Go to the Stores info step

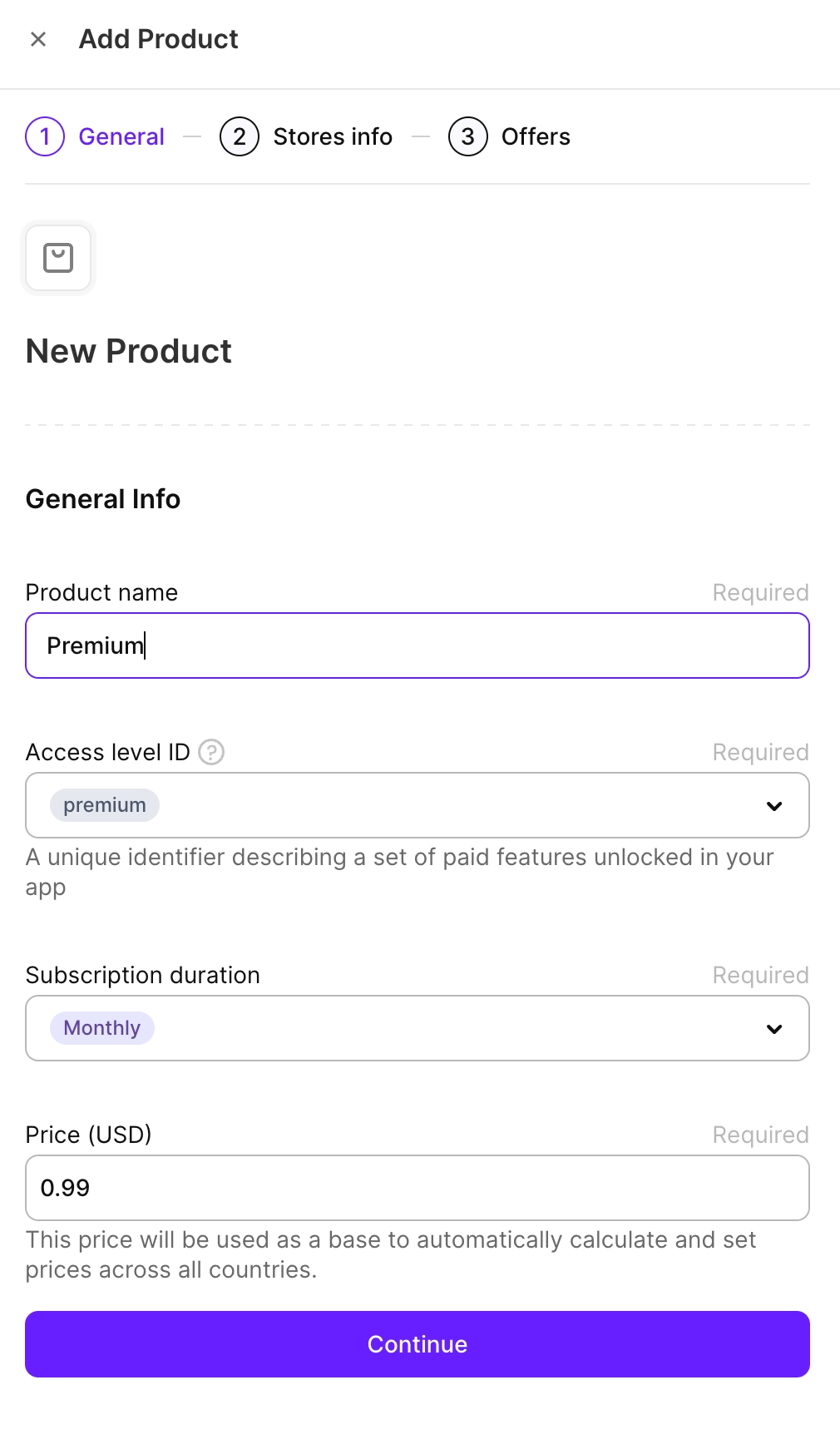333,136
